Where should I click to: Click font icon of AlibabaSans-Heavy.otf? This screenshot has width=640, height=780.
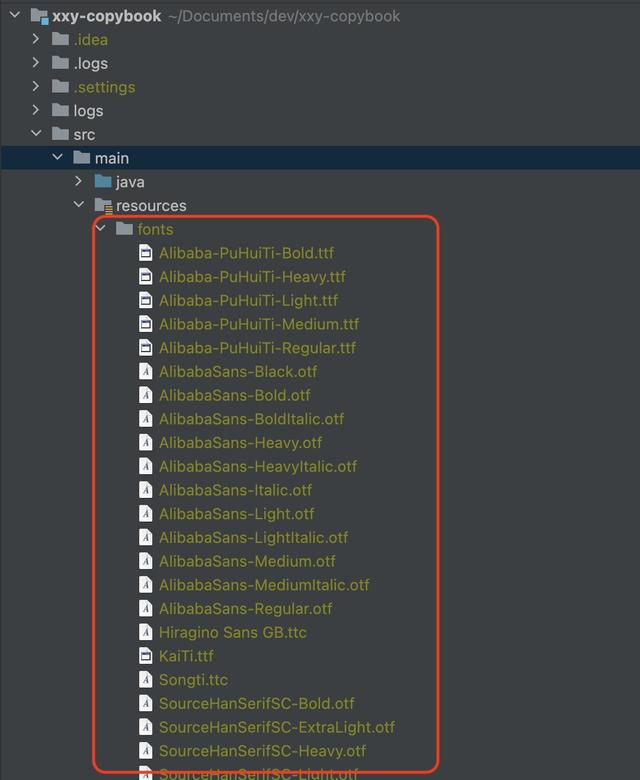coord(146,443)
